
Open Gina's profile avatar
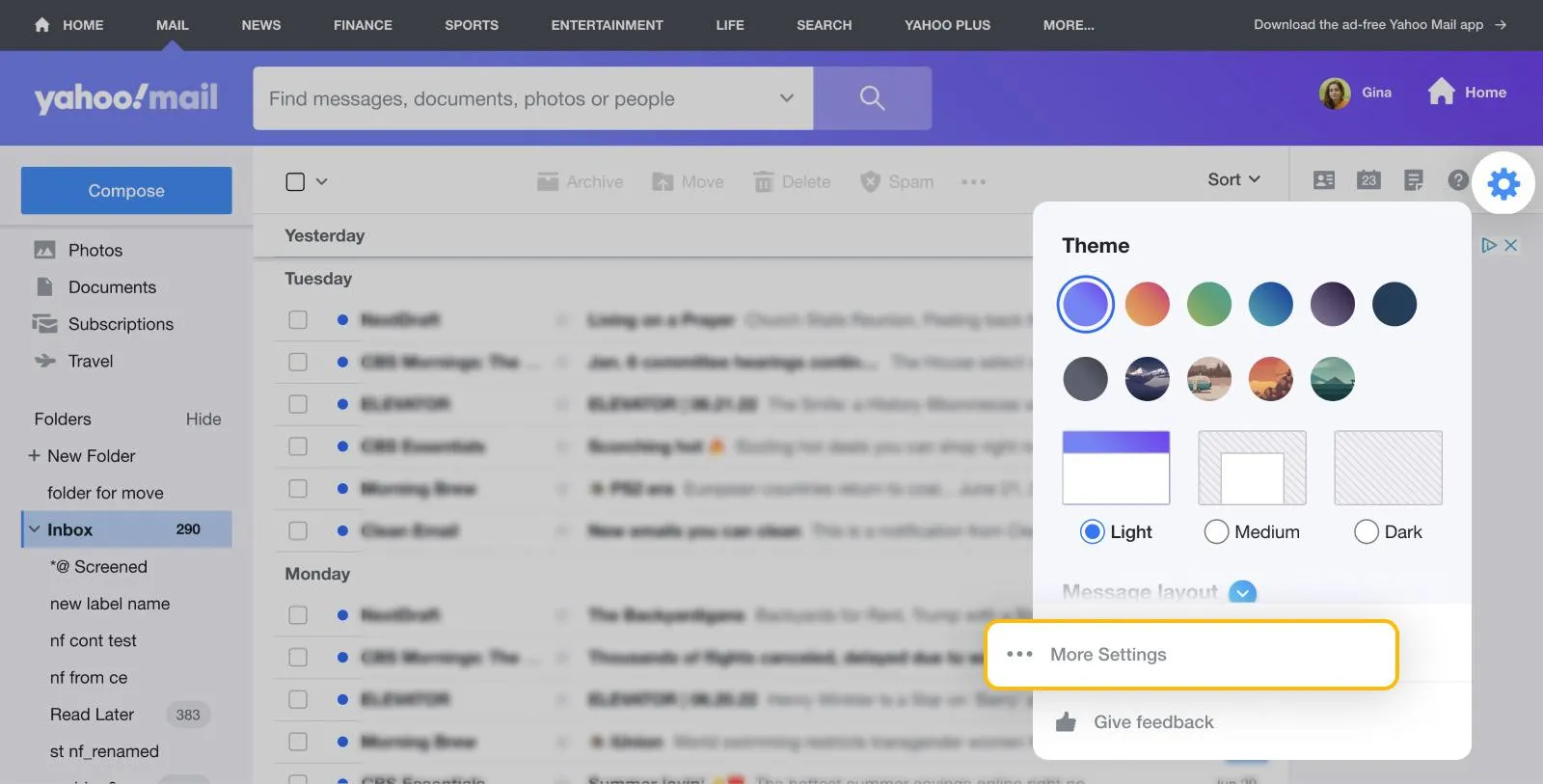click(x=1335, y=93)
